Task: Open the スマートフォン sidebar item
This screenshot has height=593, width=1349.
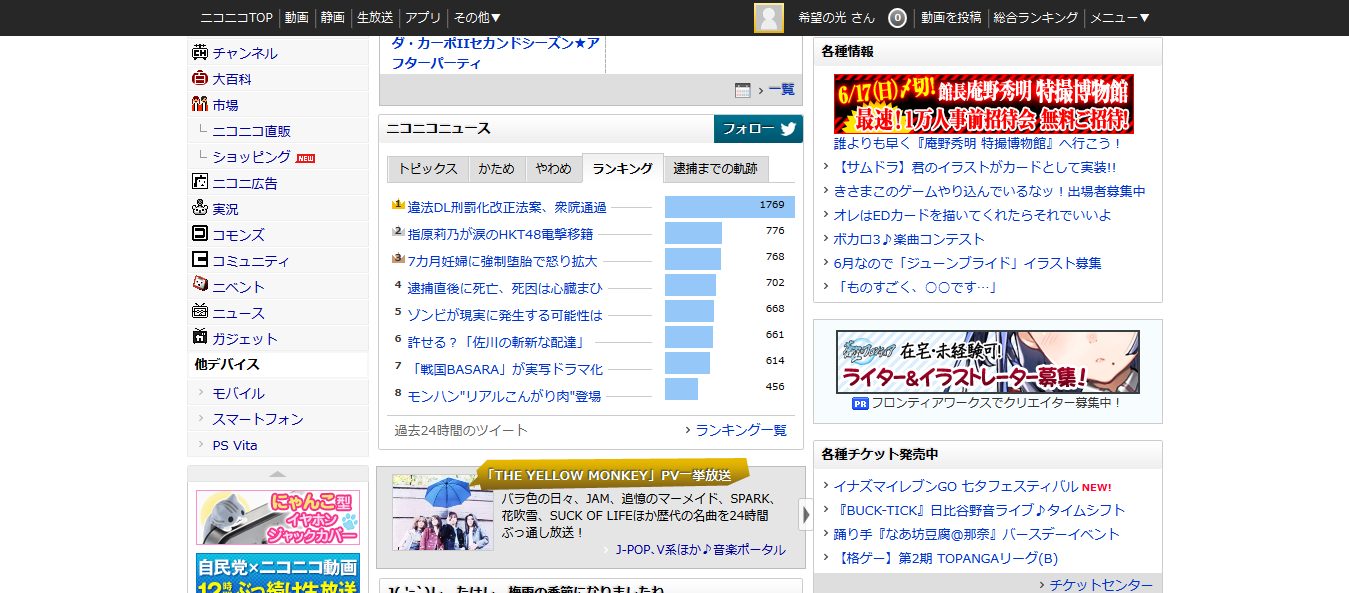Action: (258, 419)
